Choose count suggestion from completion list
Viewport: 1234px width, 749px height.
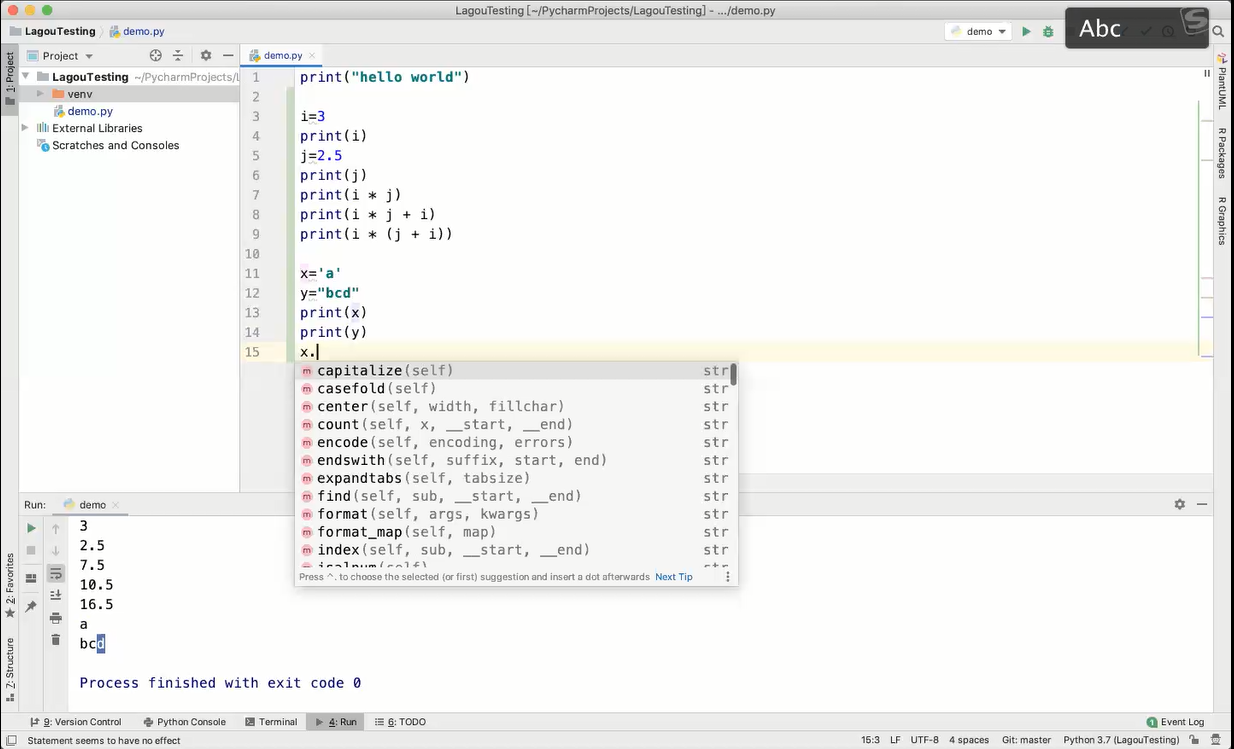(x=515, y=425)
